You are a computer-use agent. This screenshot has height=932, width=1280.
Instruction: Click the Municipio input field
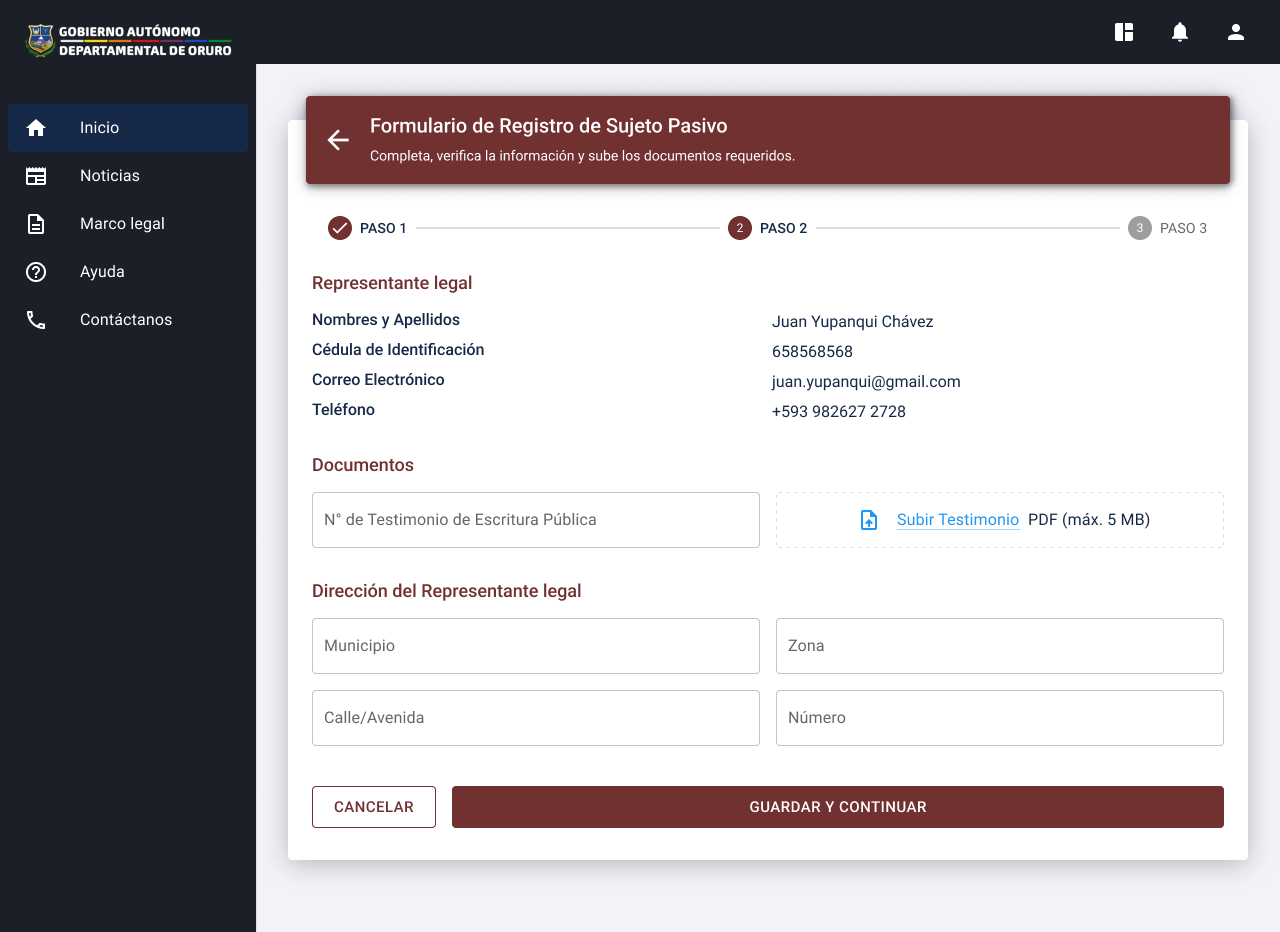click(x=535, y=646)
